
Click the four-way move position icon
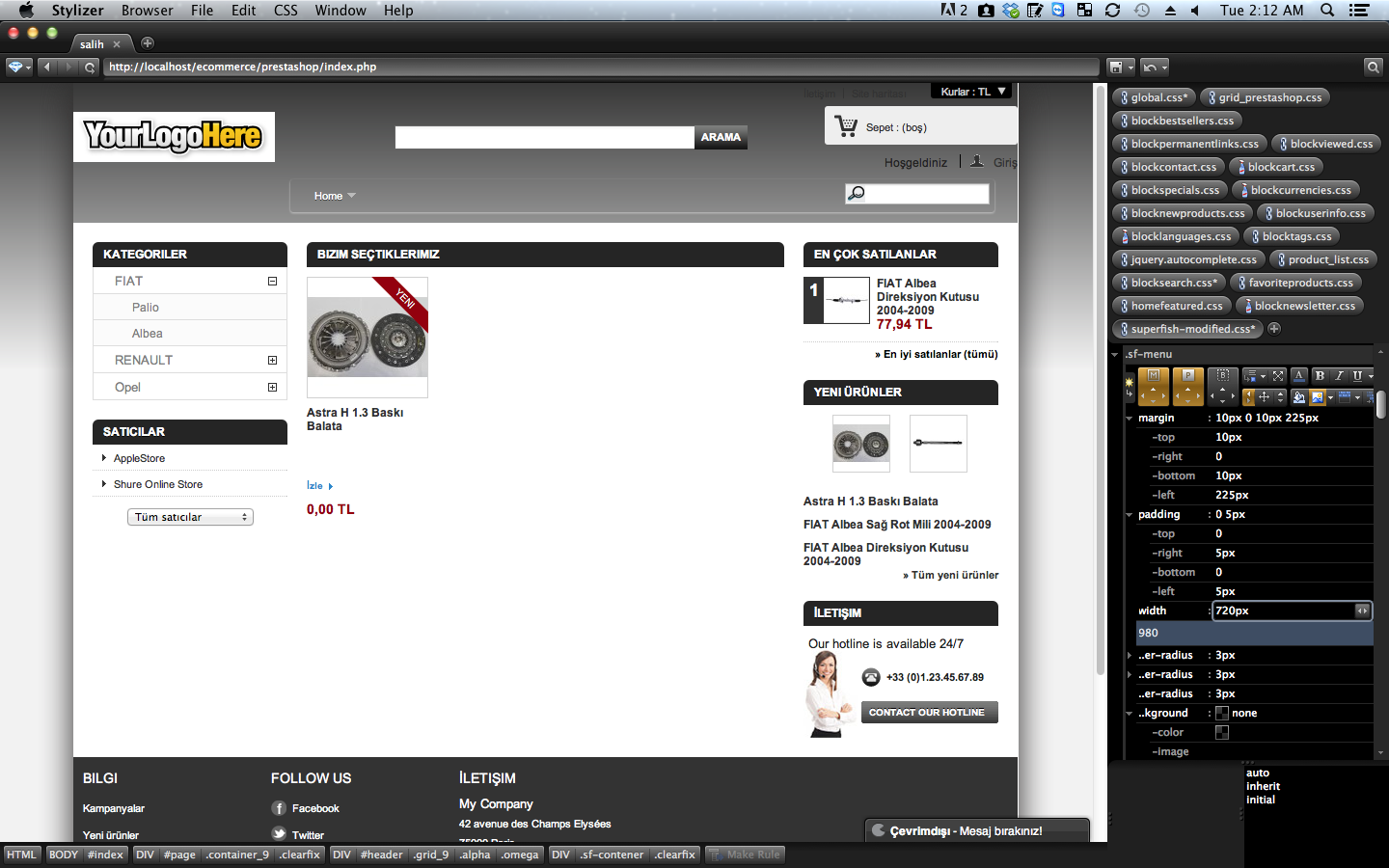tap(1264, 397)
